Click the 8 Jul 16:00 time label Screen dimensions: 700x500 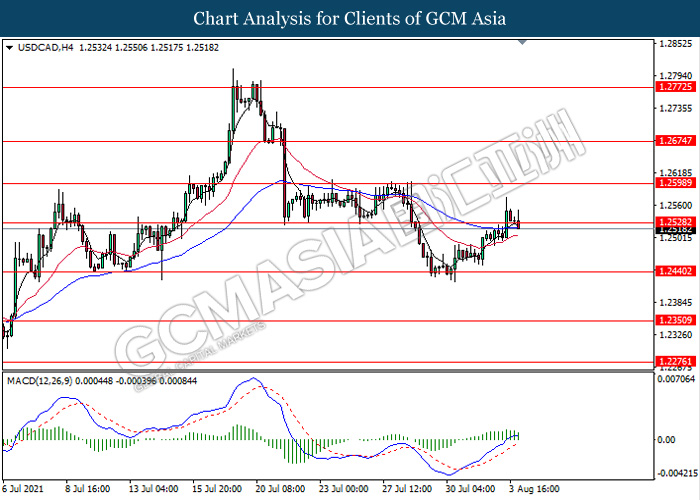[x=88, y=489]
